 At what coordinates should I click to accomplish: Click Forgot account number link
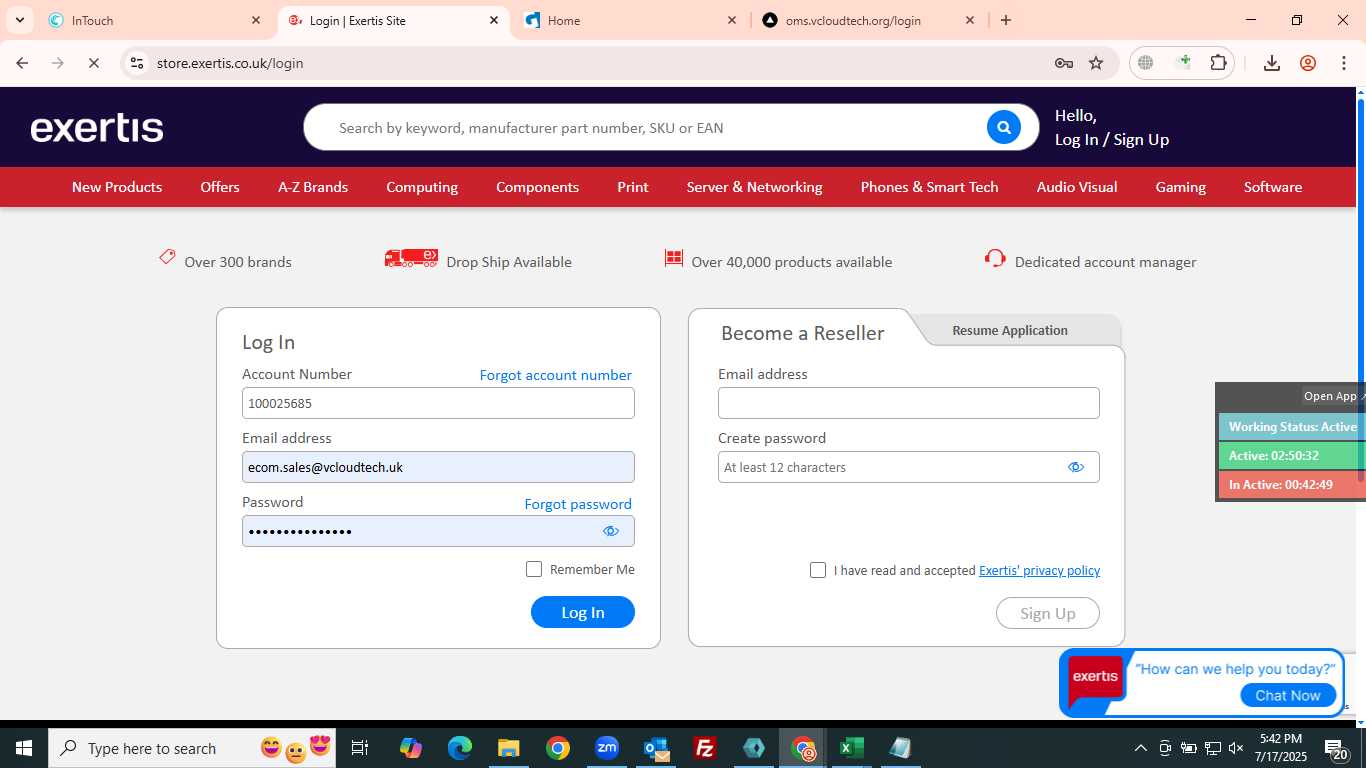[x=556, y=375]
